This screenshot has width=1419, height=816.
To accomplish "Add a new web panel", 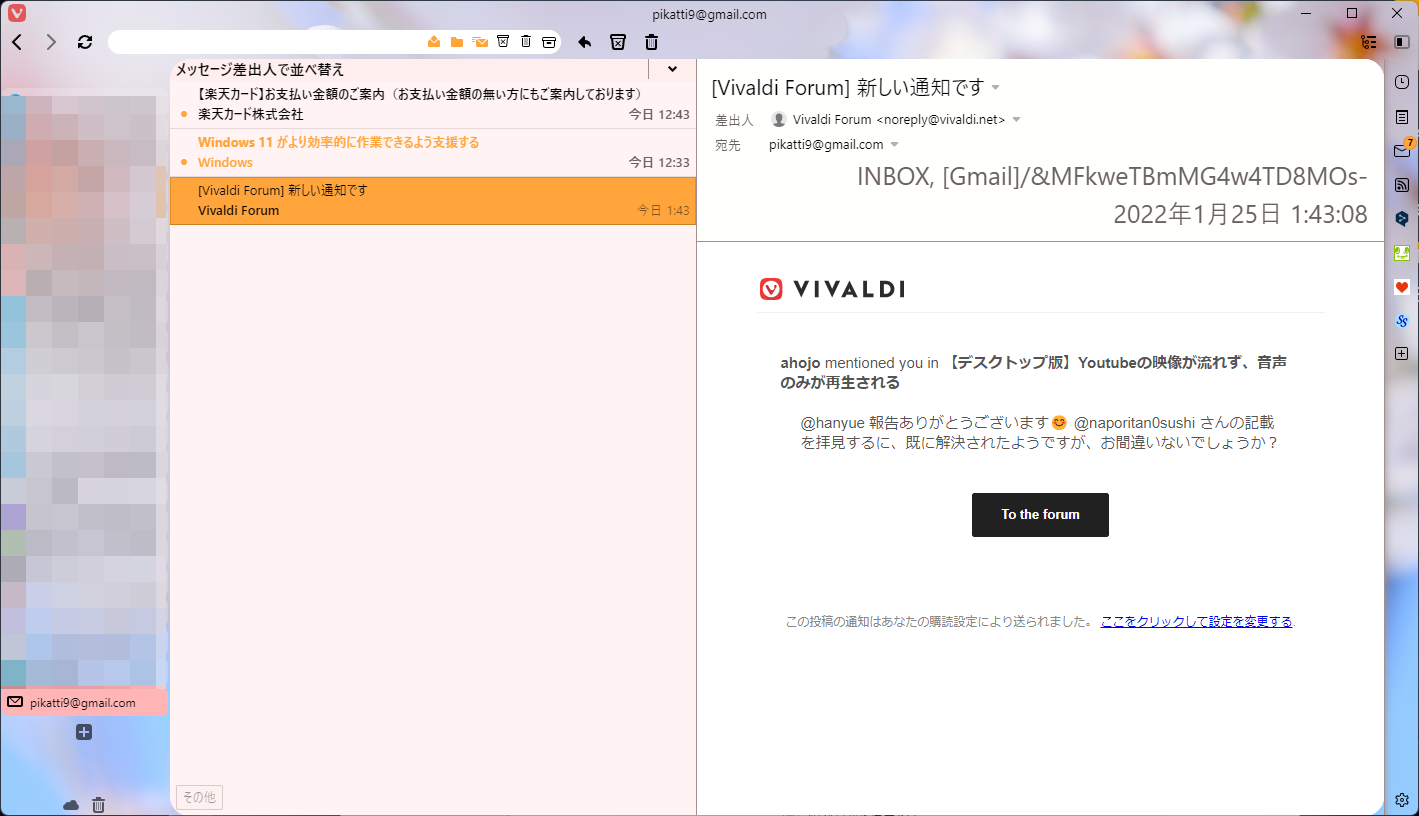I will (1402, 354).
